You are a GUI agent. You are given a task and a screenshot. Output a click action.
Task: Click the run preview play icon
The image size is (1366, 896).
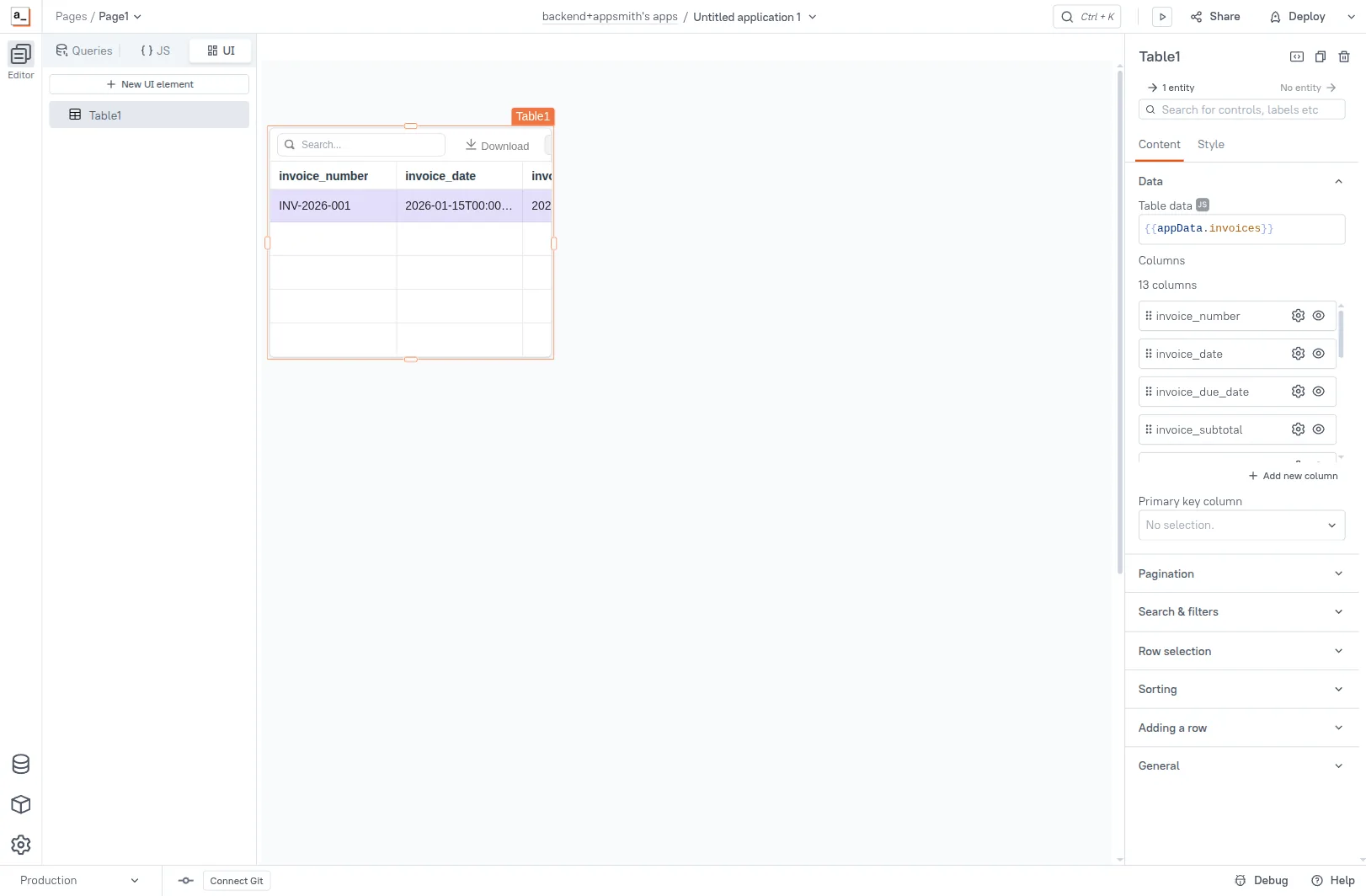[1162, 17]
